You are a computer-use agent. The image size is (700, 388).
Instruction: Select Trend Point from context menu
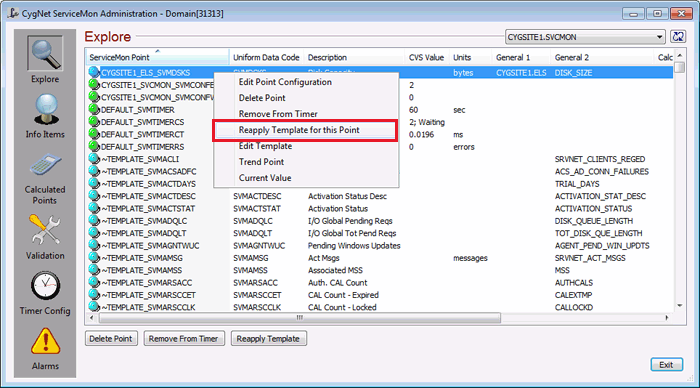[x=306, y=162]
